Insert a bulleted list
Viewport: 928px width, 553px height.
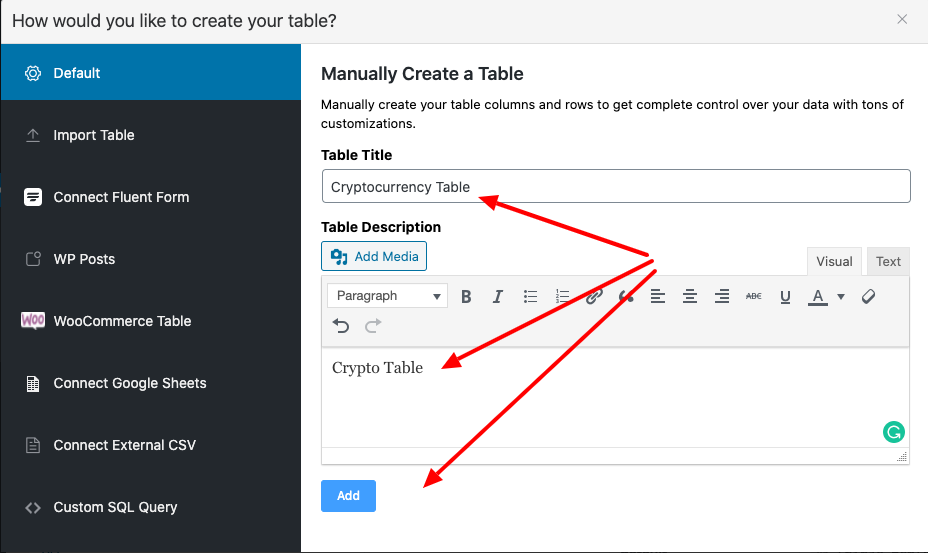click(530, 296)
